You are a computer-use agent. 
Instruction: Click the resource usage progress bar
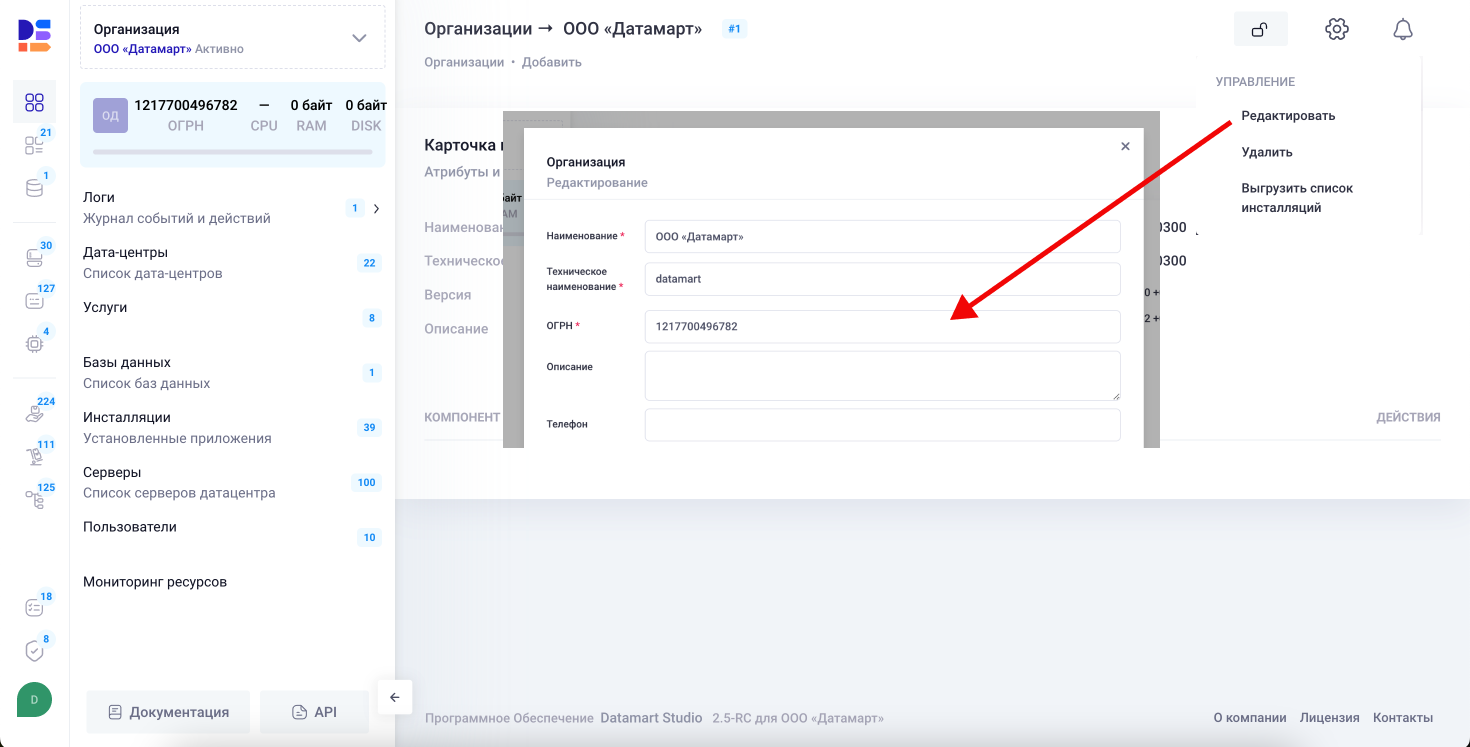pos(232,152)
